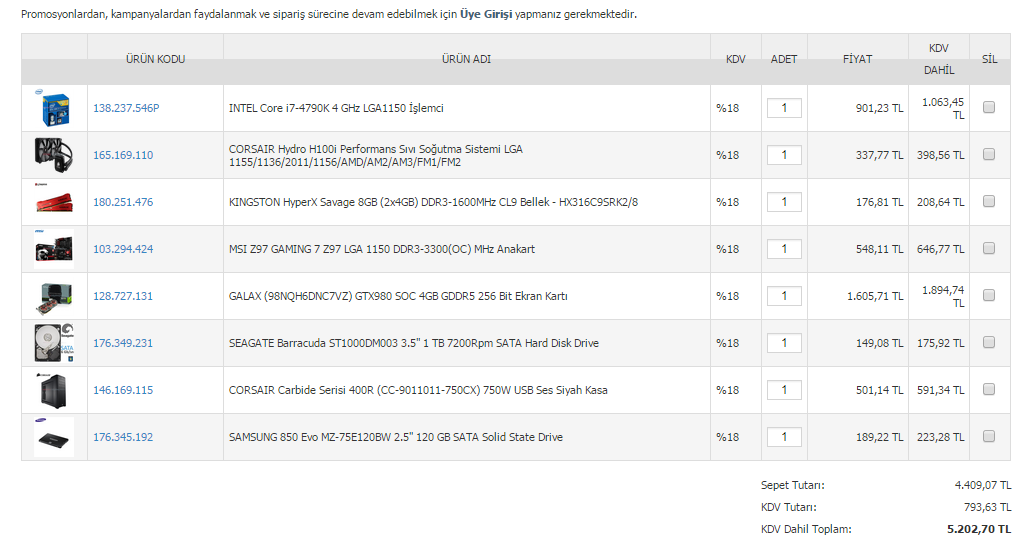Focus the quantity box for MSI Z97 Gaming 7
This screenshot has height=553, width=1023.
(784, 249)
